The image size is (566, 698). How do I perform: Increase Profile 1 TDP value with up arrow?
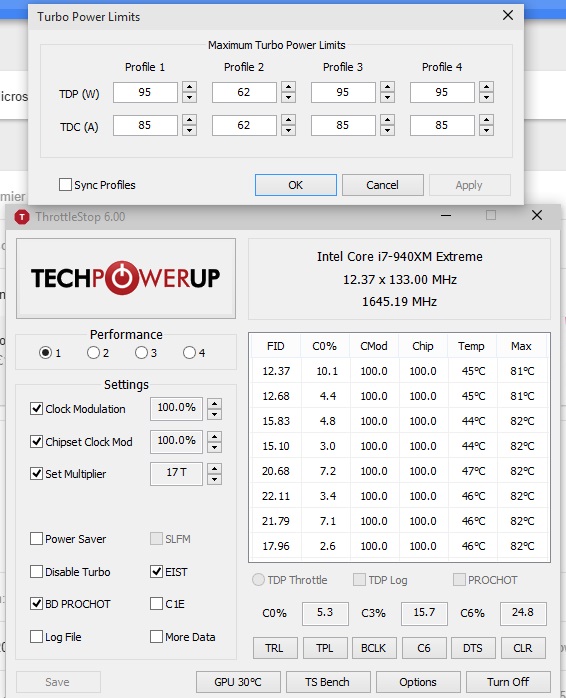pos(190,87)
